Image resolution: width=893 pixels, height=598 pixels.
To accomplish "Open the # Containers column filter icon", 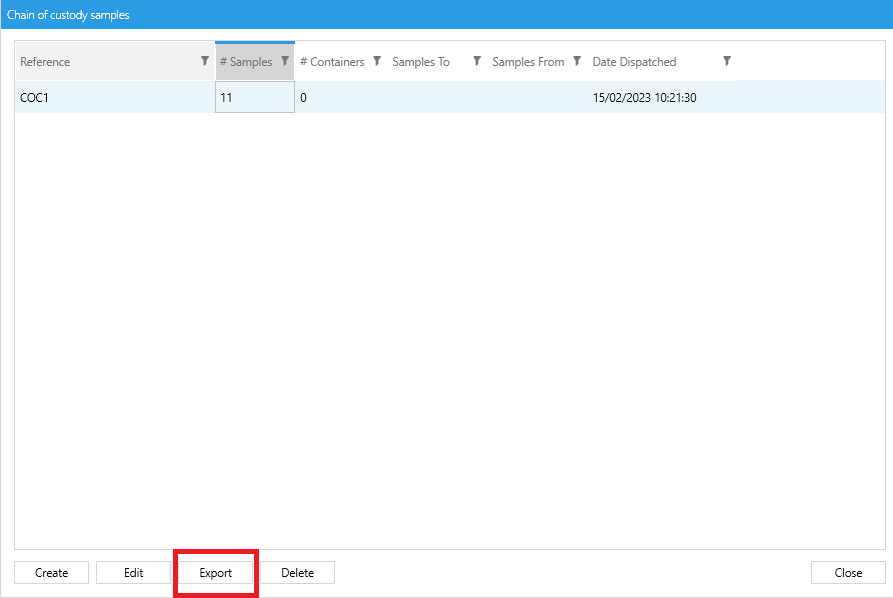I will pos(376,61).
